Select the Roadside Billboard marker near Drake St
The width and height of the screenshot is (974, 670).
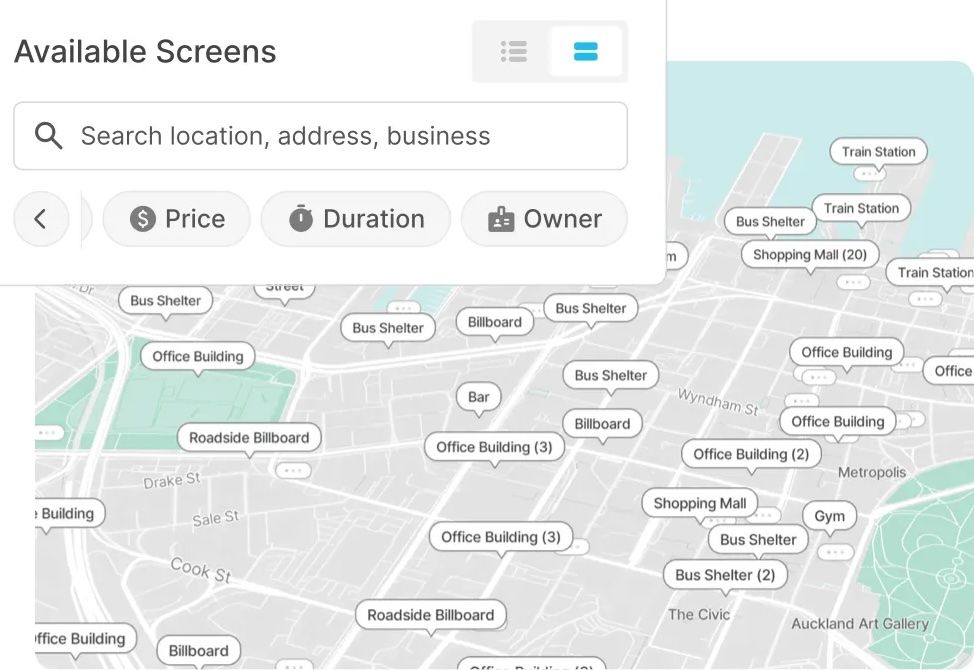247,437
